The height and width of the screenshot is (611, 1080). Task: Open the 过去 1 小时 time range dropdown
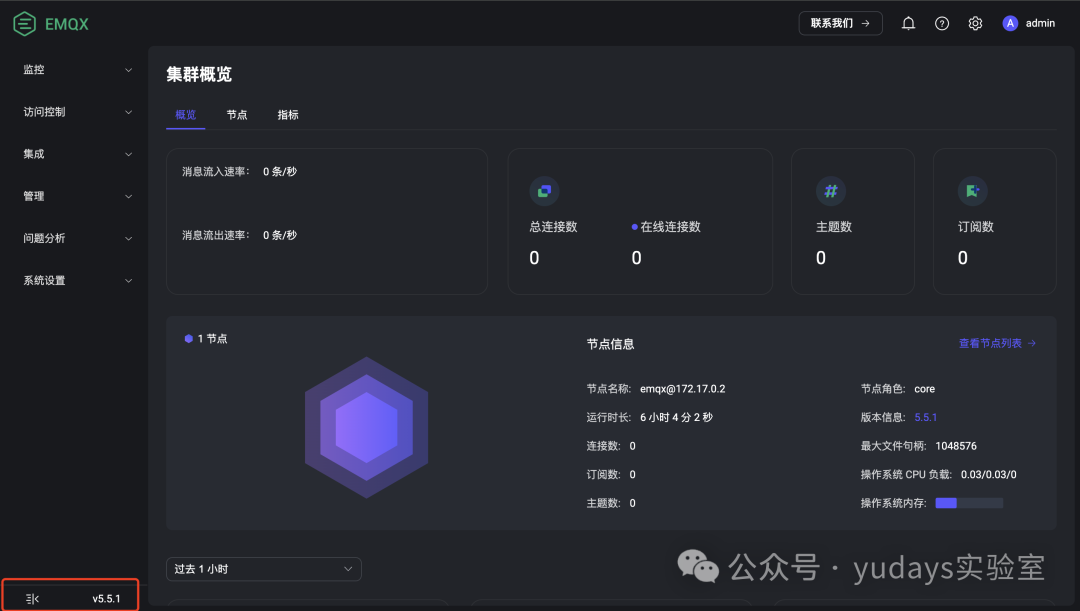[x=263, y=568]
